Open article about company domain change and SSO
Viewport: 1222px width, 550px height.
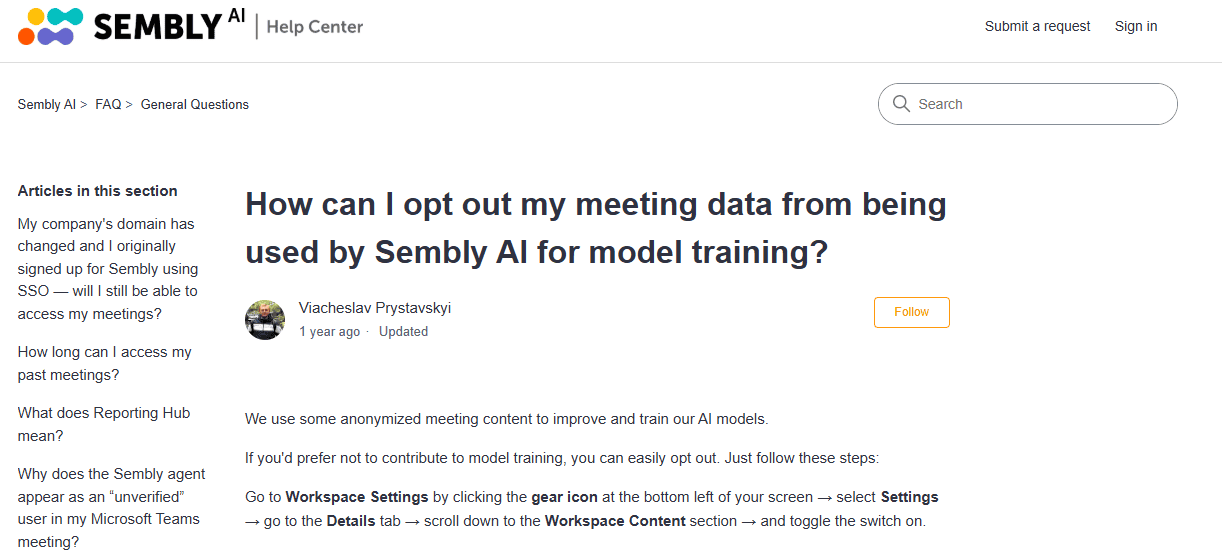click(108, 269)
